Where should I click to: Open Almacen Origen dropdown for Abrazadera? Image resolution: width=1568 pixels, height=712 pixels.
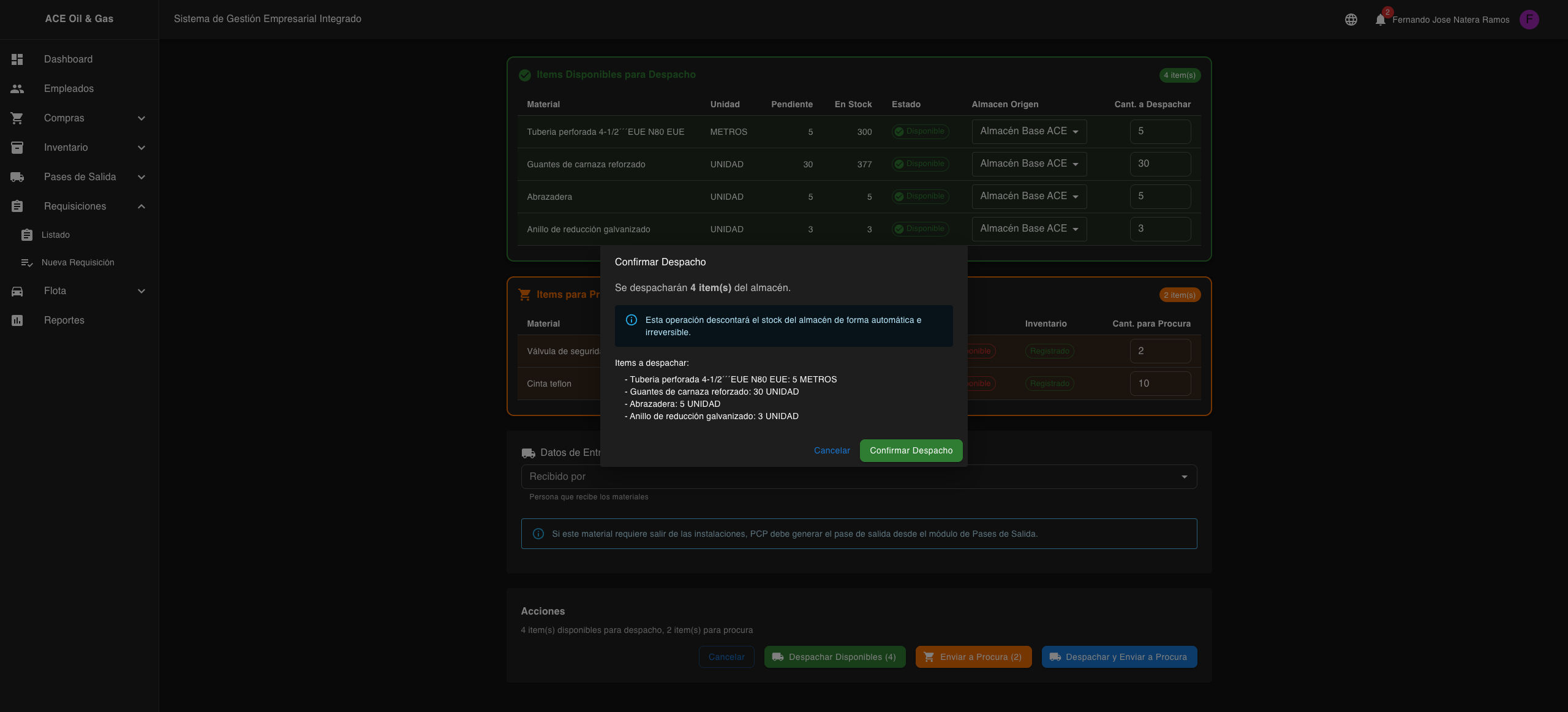pyautogui.click(x=1028, y=197)
